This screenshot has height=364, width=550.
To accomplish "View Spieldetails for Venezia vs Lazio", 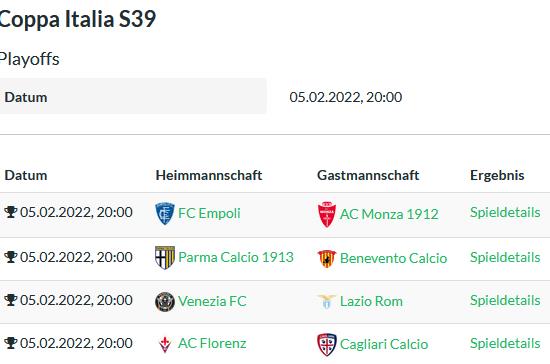I will pyautogui.click(x=505, y=300).
